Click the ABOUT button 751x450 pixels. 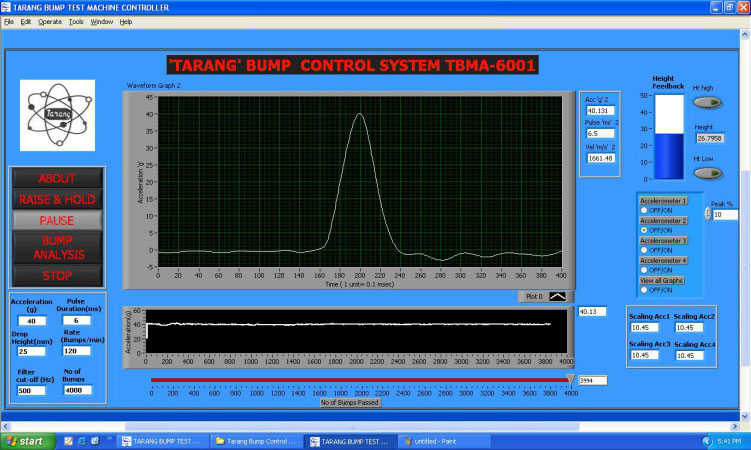pyautogui.click(x=57, y=178)
